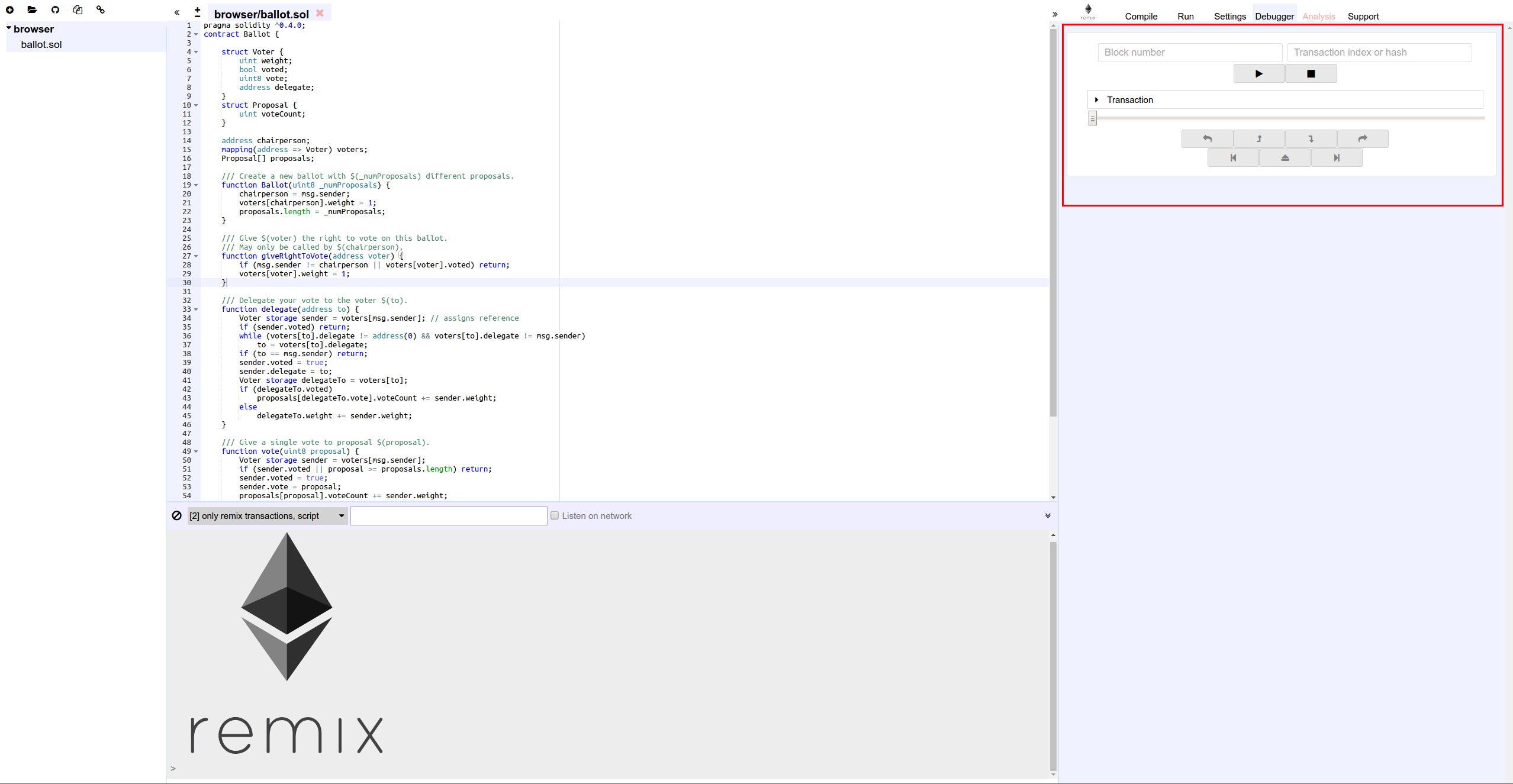The height and width of the screenshot is (784, 1513).
Task: Click 'Proposal[] proposals;' on line 16
Action: (x=268, y=159)
